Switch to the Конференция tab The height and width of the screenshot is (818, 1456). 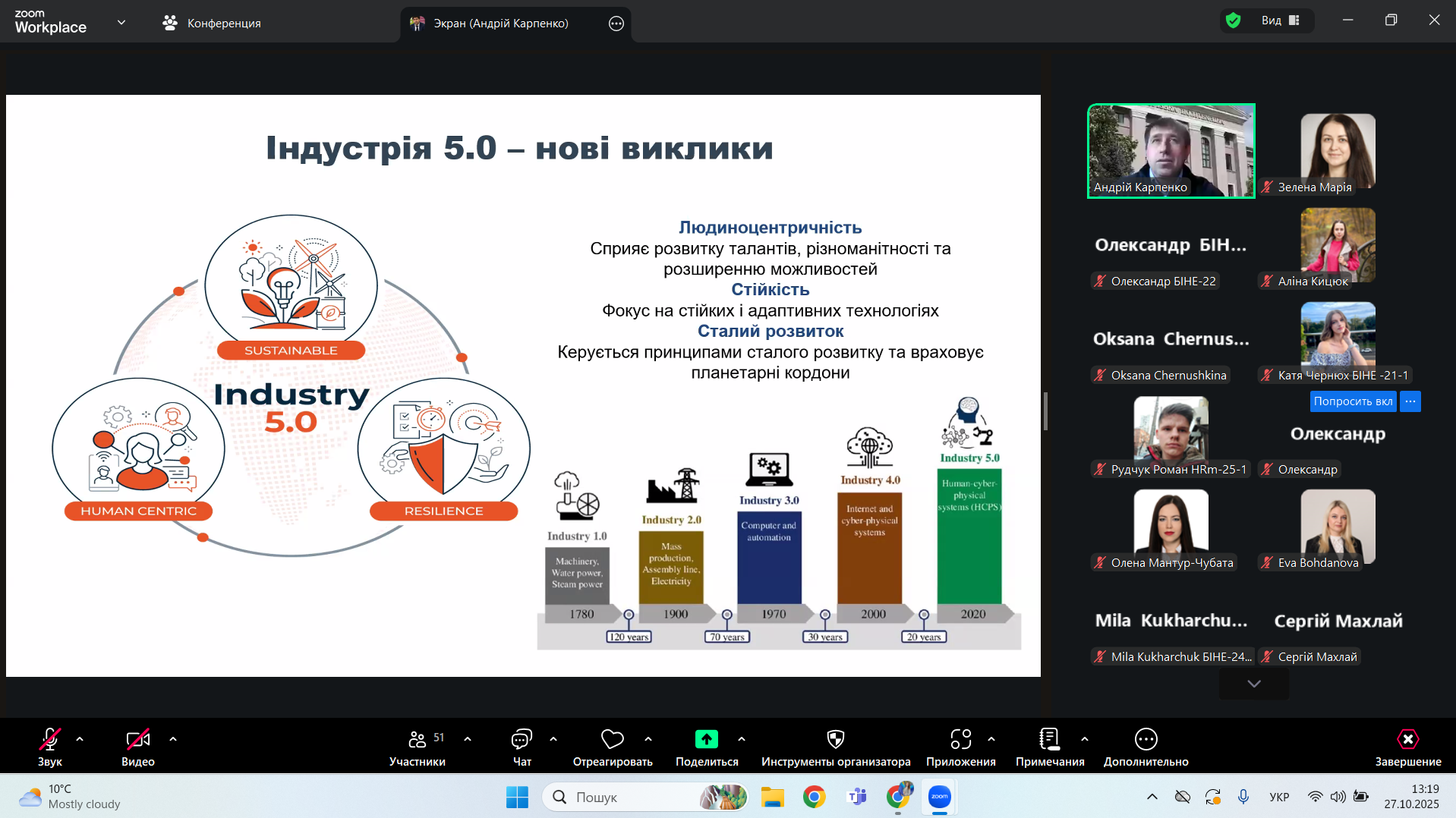pyautogui.click(x=212, y=24)
